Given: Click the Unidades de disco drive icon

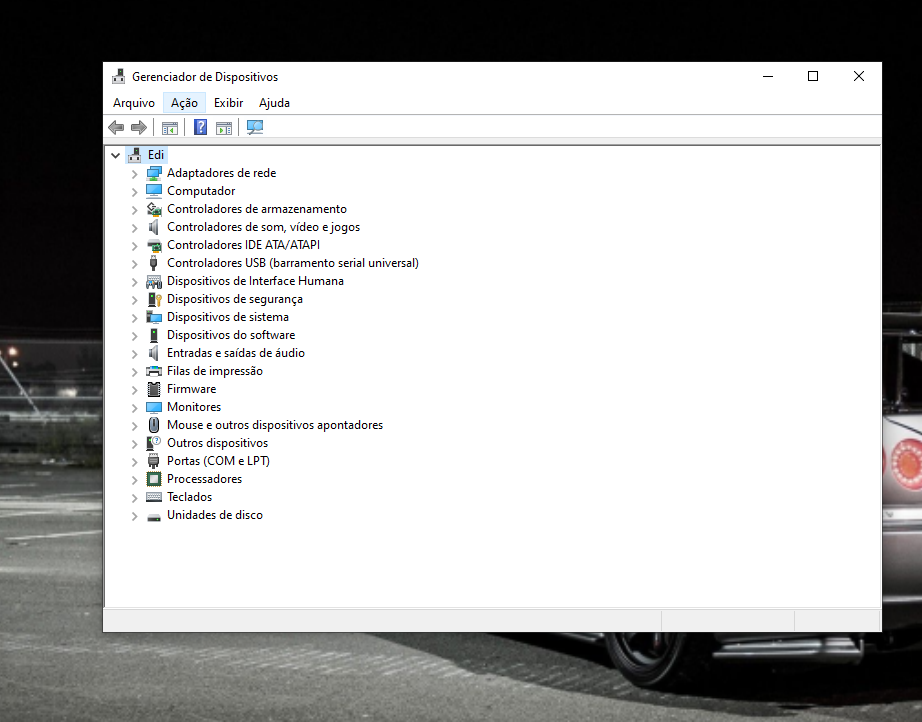Looking at the screenshot, I should point(154,516).
